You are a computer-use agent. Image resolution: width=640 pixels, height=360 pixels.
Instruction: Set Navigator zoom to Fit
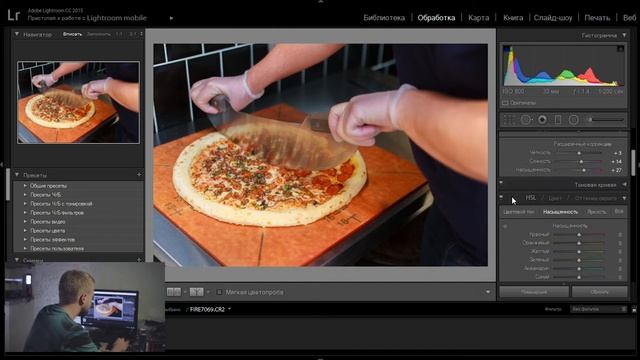[72, 34]
